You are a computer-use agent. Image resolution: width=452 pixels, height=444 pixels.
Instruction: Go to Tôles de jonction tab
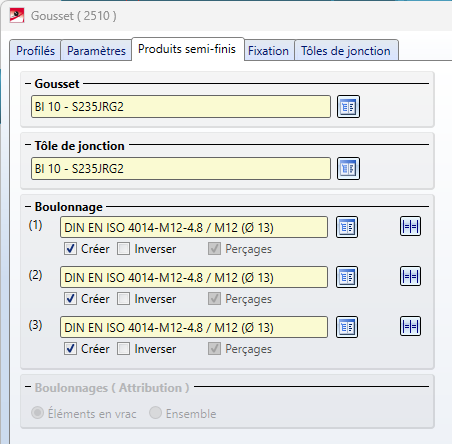[346, 51]
